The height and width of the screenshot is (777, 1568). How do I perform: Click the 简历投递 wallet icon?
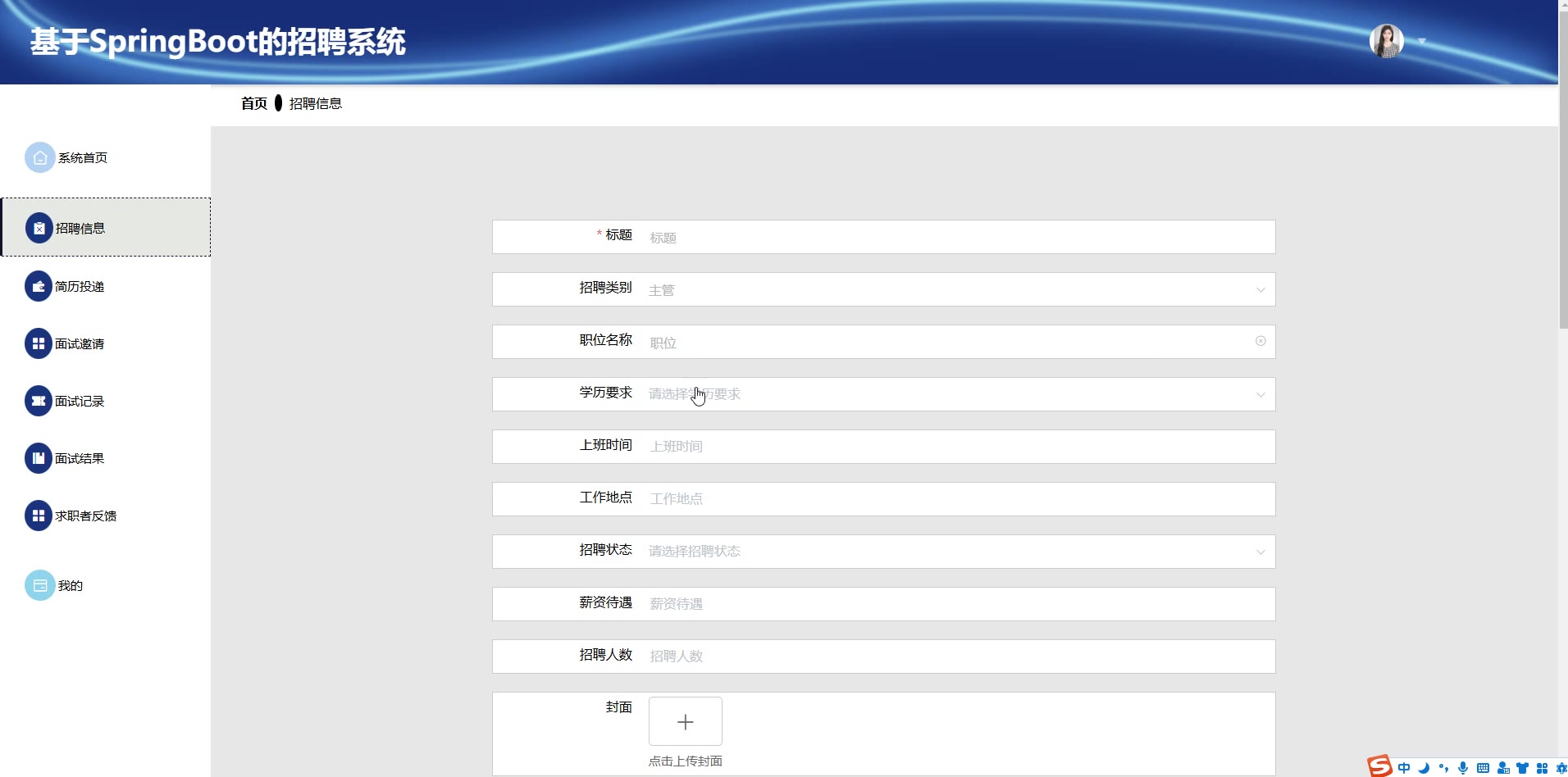coord(39,286)
